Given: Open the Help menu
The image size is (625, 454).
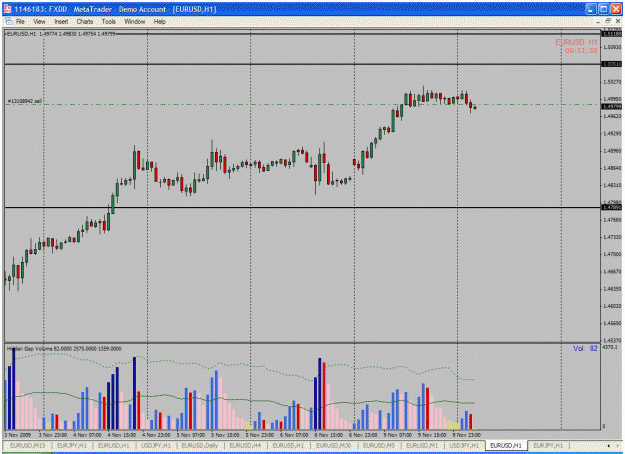Looking at the screenshot, I should coord(159,22).
